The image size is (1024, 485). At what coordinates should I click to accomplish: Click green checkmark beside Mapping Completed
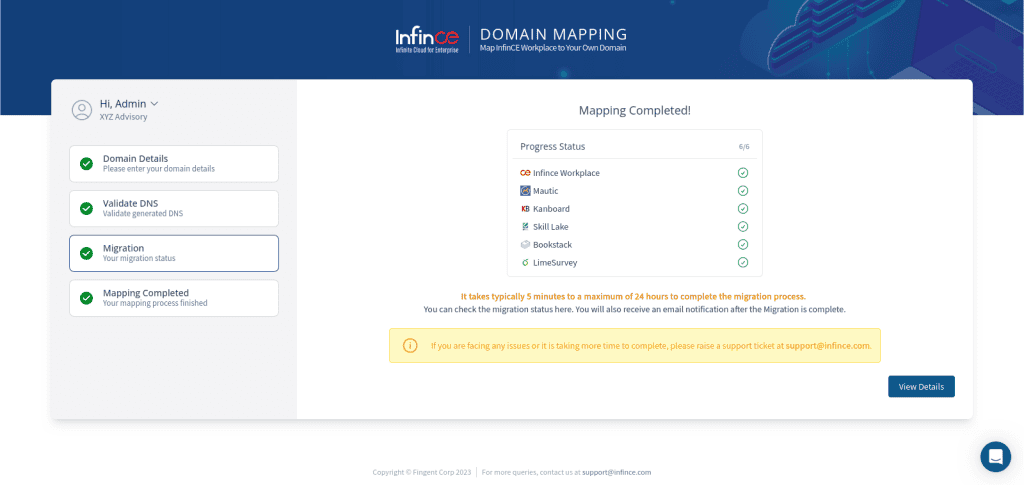click(x=86, y=298)
